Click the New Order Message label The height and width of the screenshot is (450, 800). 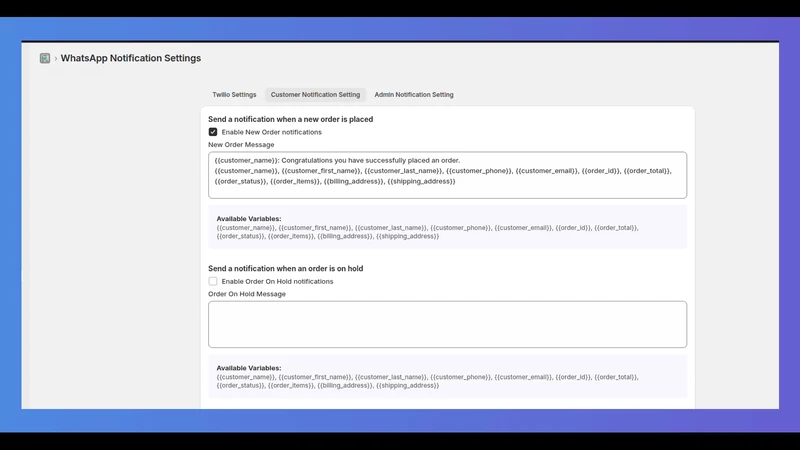click(241, 144)
